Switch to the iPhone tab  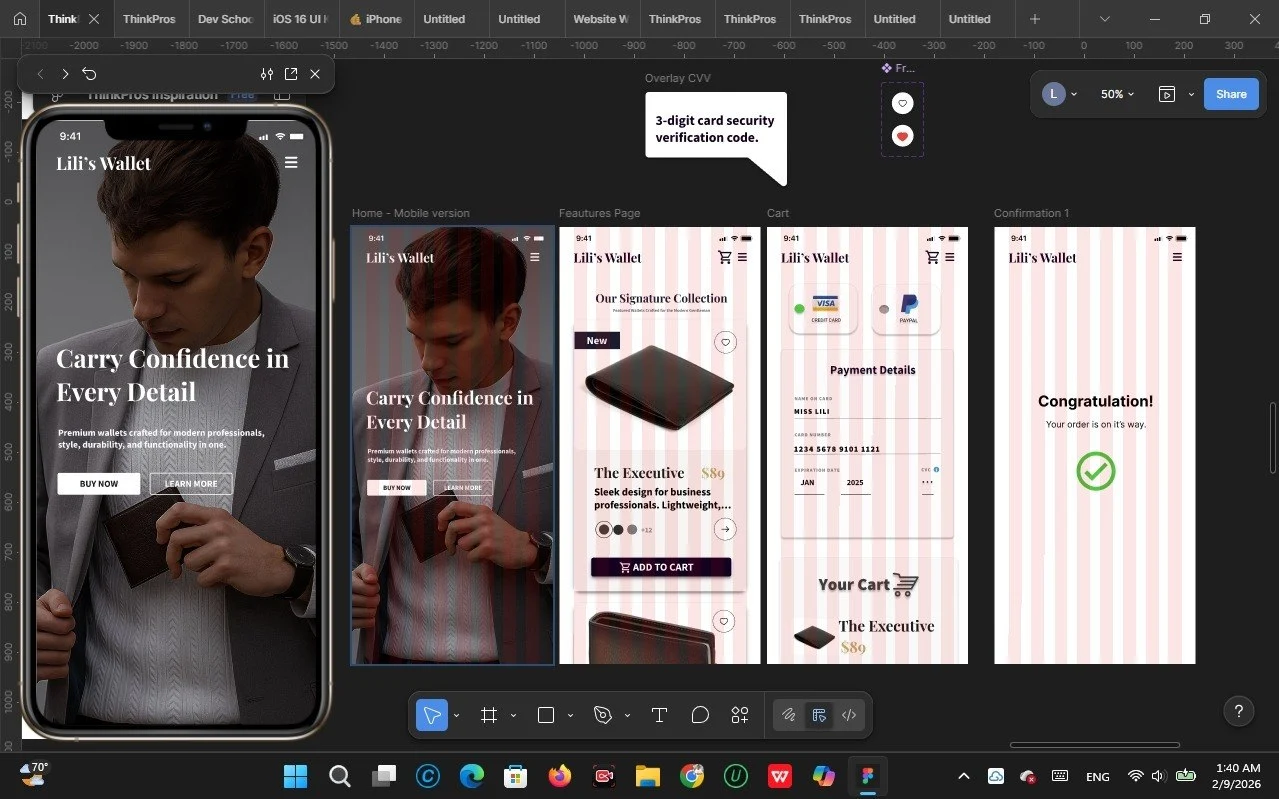click(x=376, y=19)
